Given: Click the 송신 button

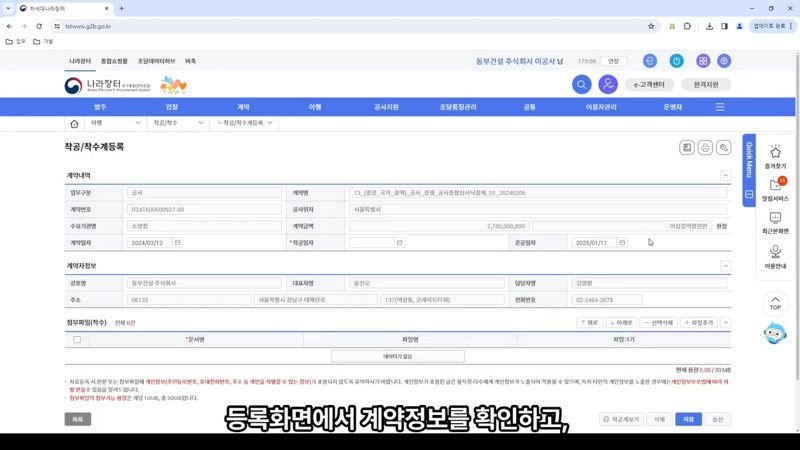Looking at the screenshot, I should [718, 419].
